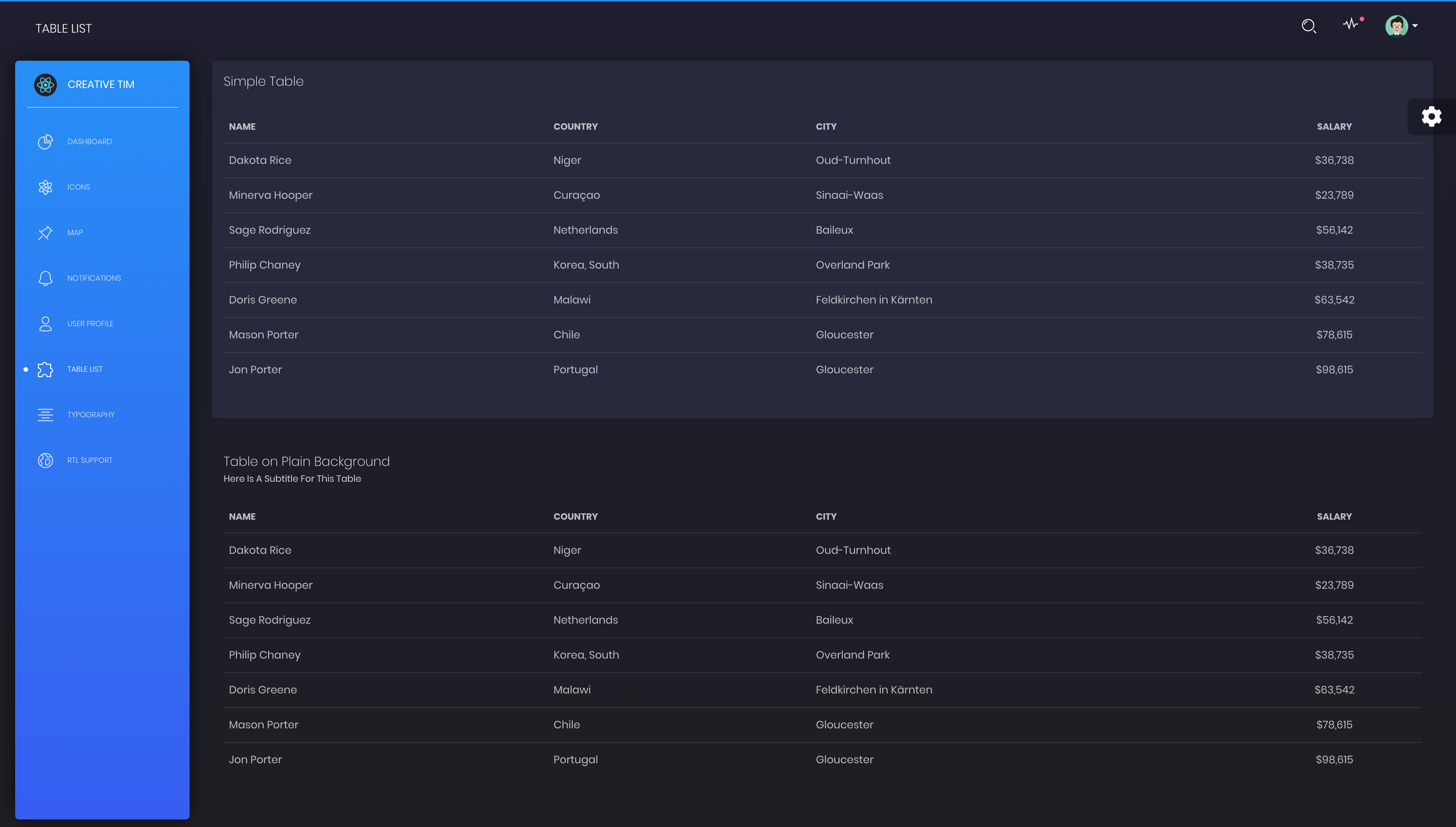Click Dakota Rice row in Simple Table
The image size is (1456, 827).
pyautogui.click(x=260, y=160)
